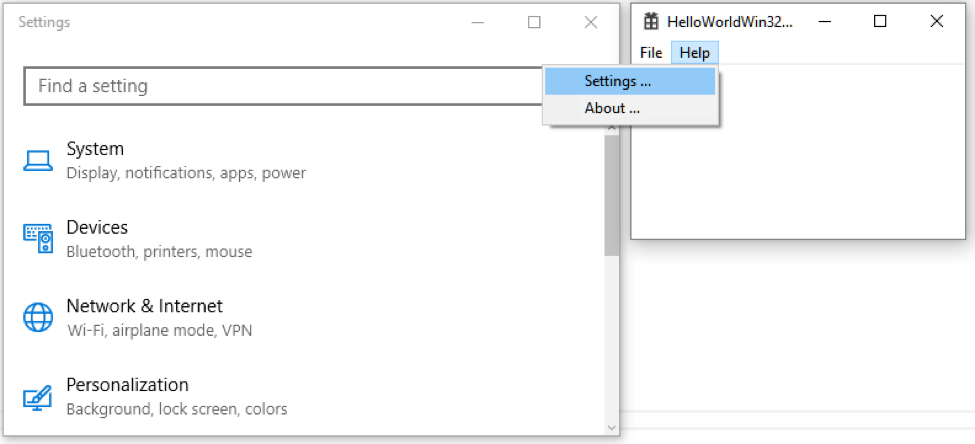975x444 pixels.
Task: Open the Network & Internet globe icon
Action: click(39, 317)
